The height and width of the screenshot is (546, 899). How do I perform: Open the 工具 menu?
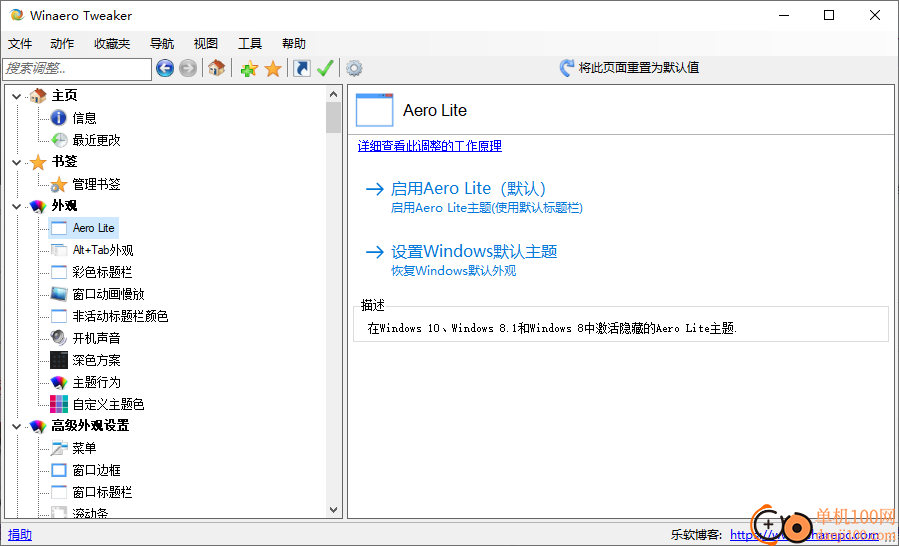tap(250, 44)
